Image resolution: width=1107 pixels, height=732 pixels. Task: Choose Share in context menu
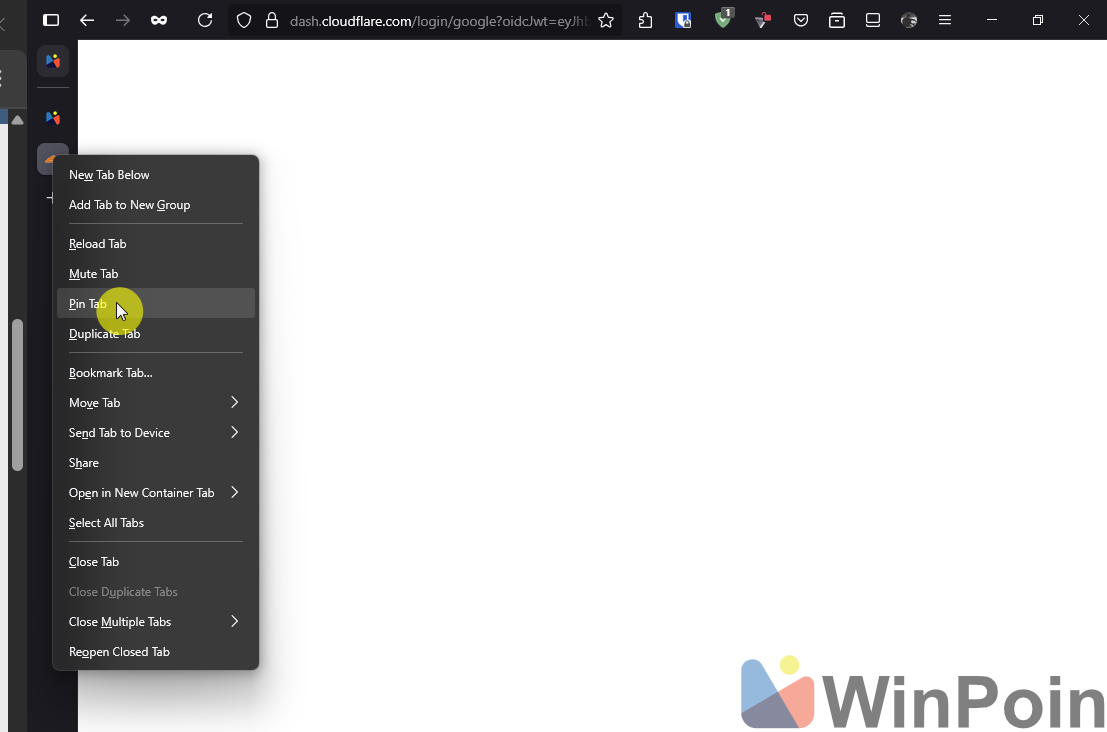click(156, 463)
